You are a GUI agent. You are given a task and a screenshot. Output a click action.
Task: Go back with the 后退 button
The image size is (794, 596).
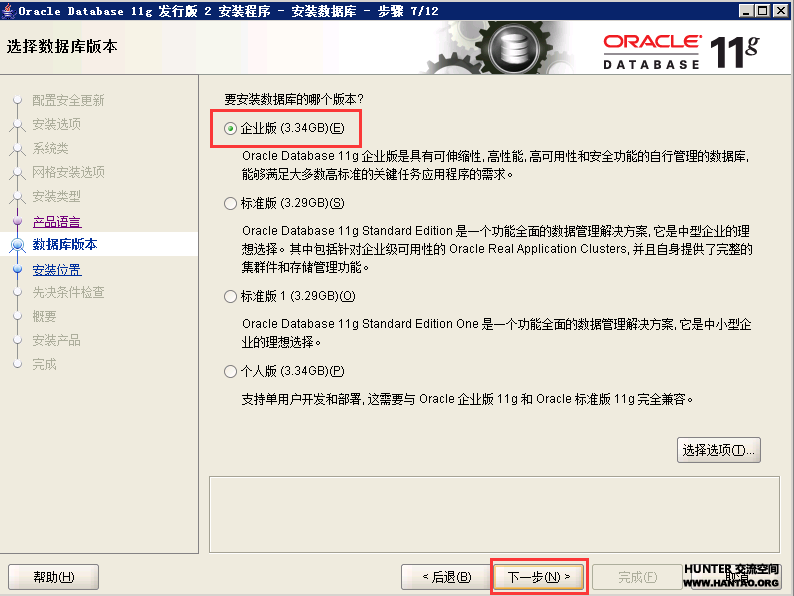click(x=445, y=577)
